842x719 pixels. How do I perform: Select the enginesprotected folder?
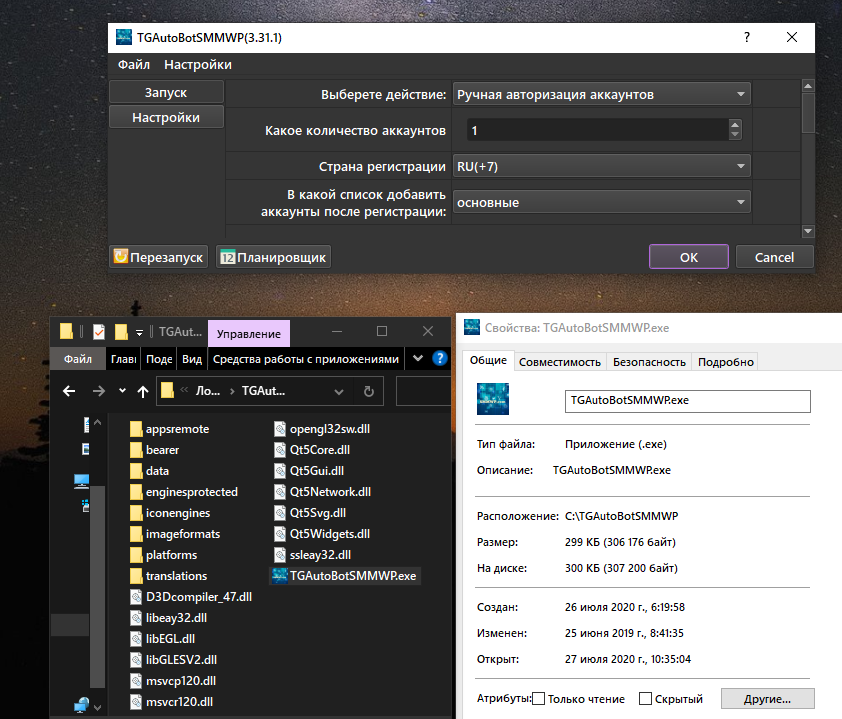coord(184,492)
